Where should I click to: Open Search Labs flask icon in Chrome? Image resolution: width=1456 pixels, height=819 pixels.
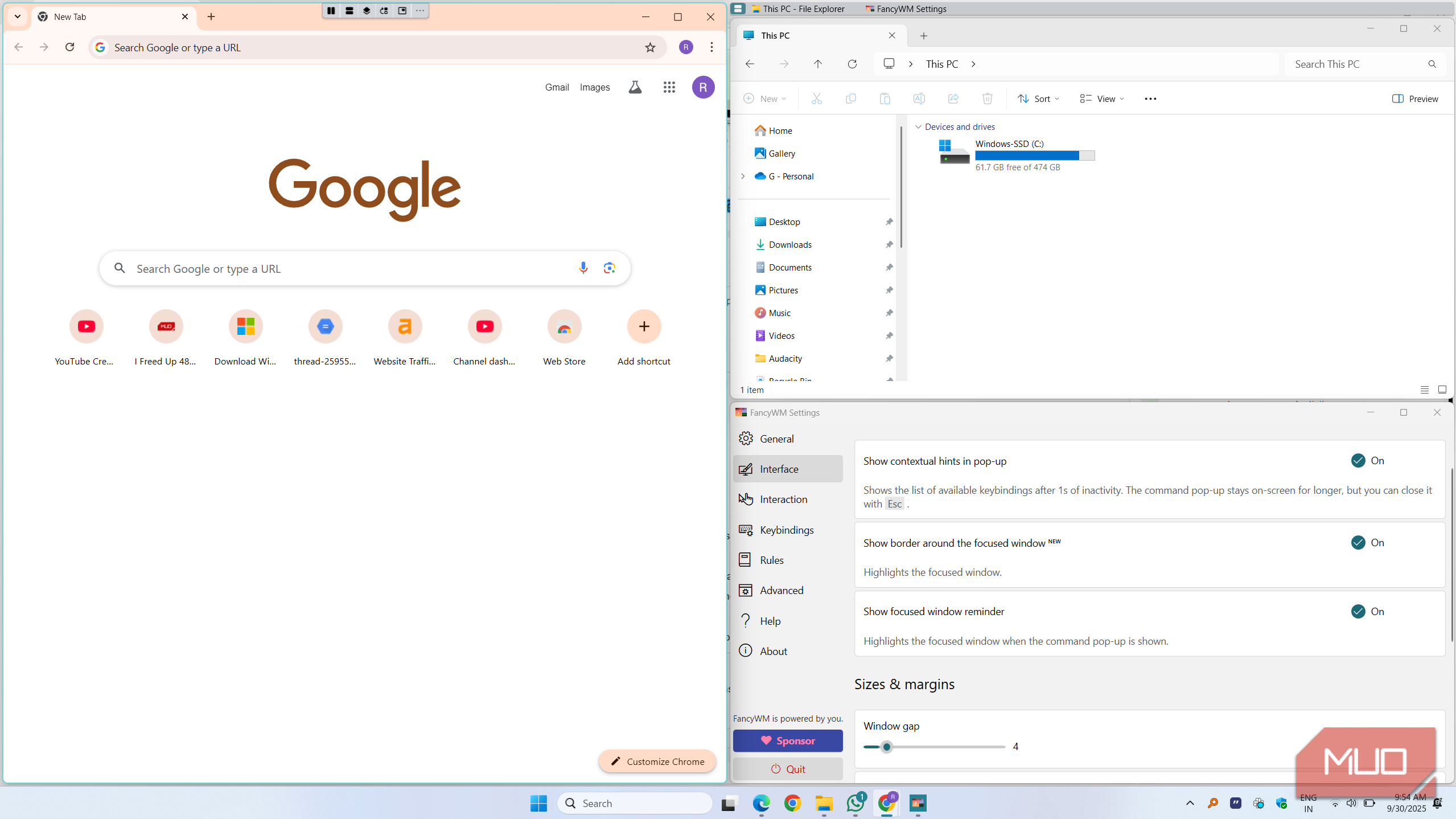tap(635, 87)
